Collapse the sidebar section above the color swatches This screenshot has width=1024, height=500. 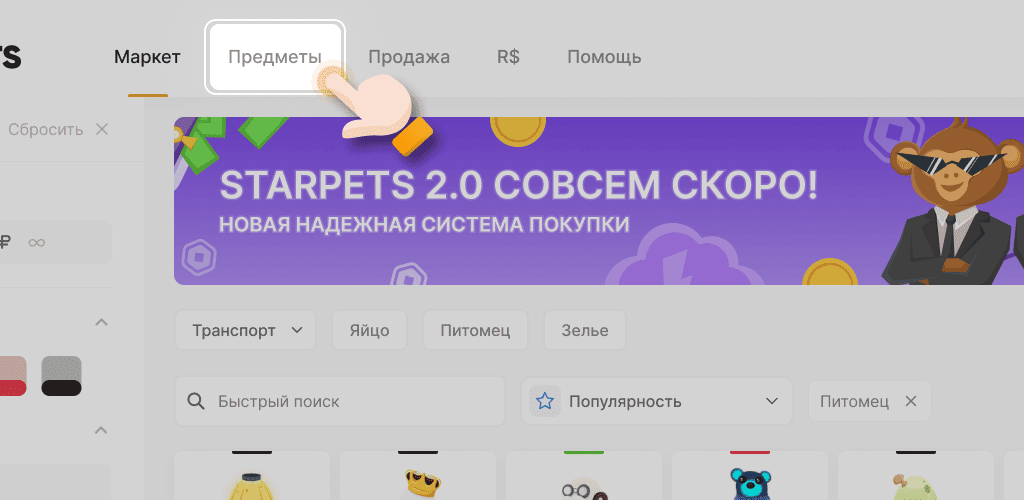tap(101, 323)
